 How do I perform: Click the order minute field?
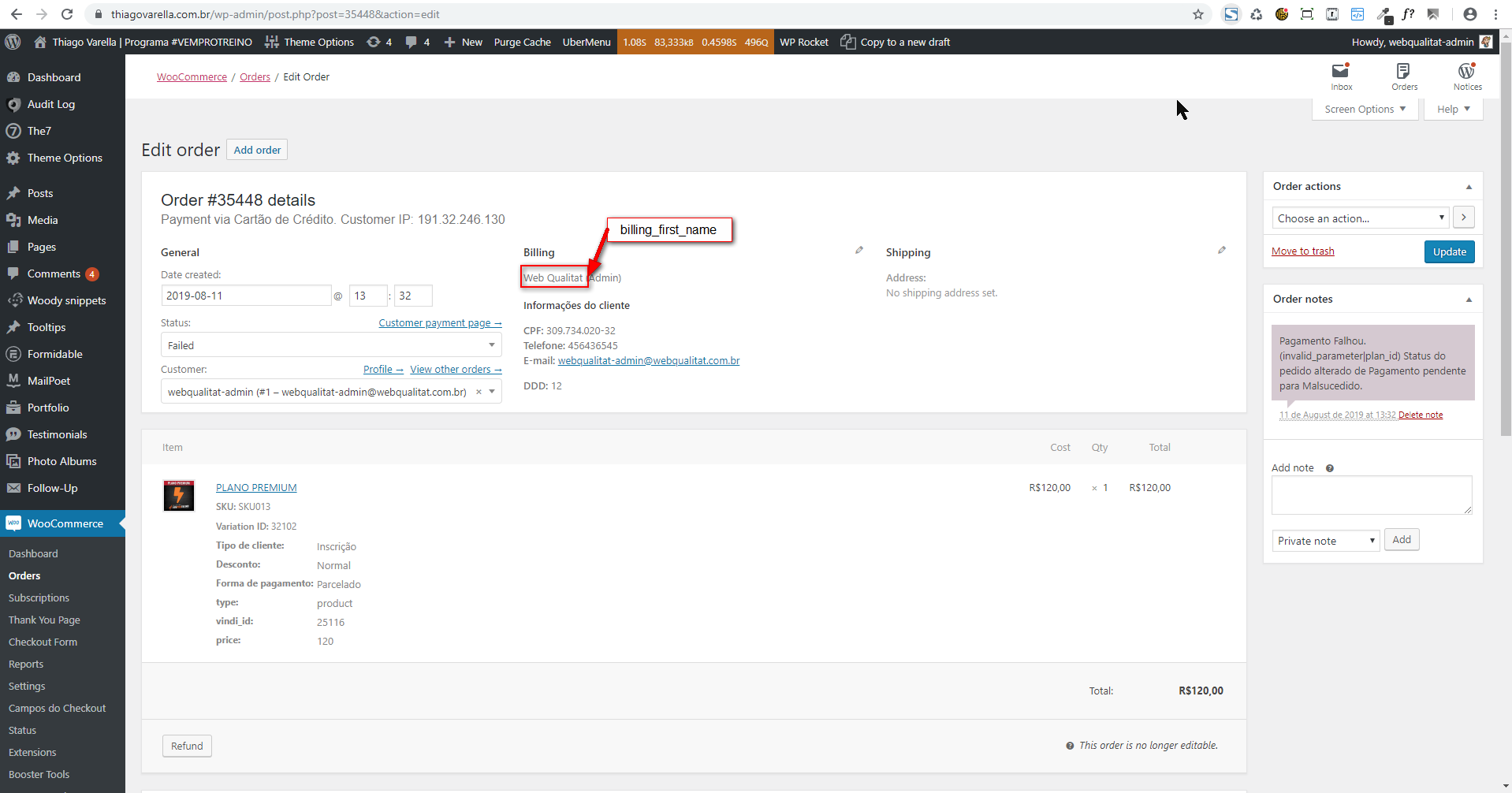point(413,296)
